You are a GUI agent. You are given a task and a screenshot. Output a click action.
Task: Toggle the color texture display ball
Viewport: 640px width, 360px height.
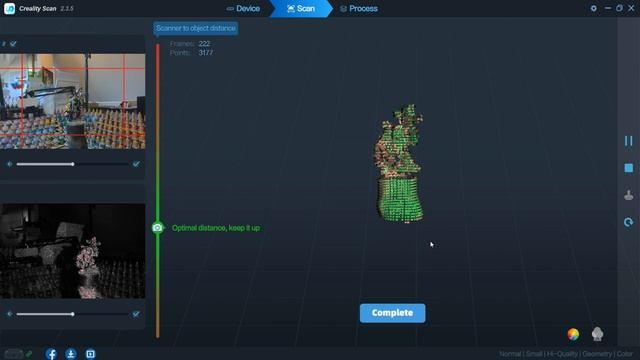click(573, 334)
